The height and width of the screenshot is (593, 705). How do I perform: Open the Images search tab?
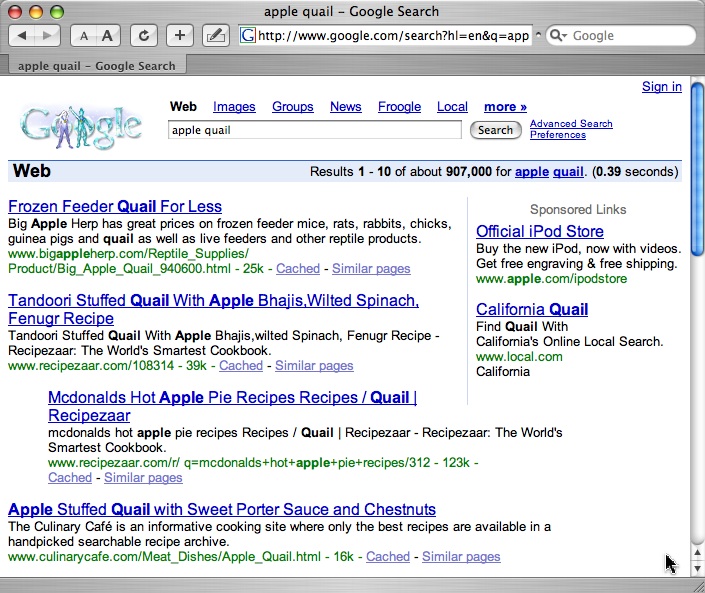tap(234, 107)
